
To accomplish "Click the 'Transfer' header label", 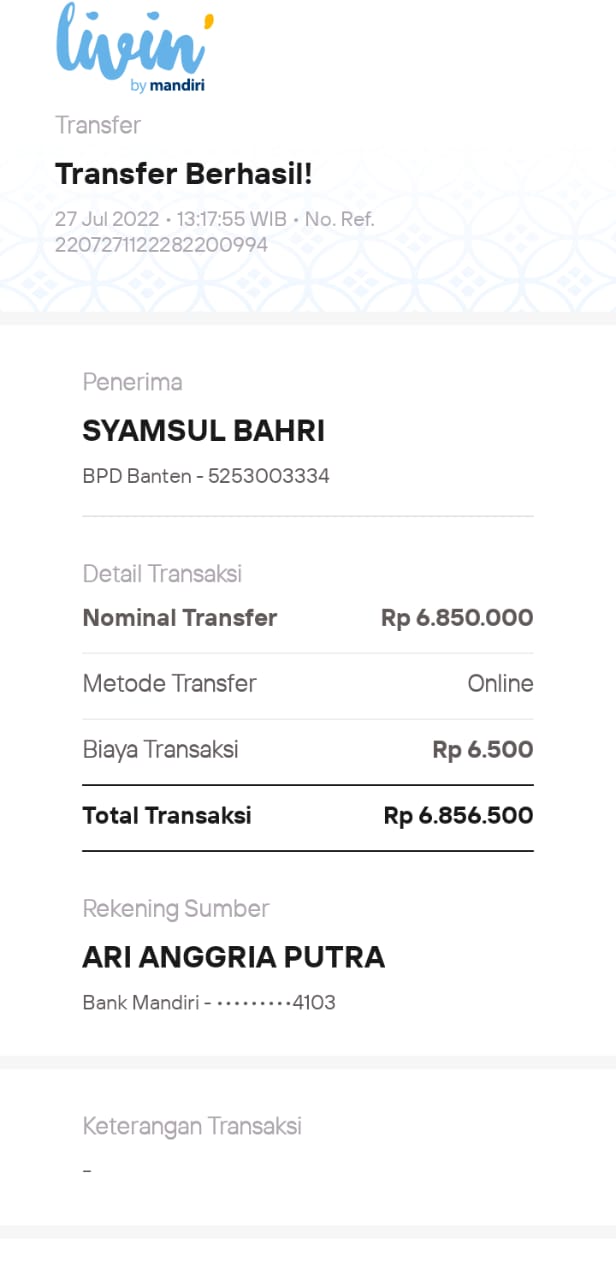I will coord(98,125).
